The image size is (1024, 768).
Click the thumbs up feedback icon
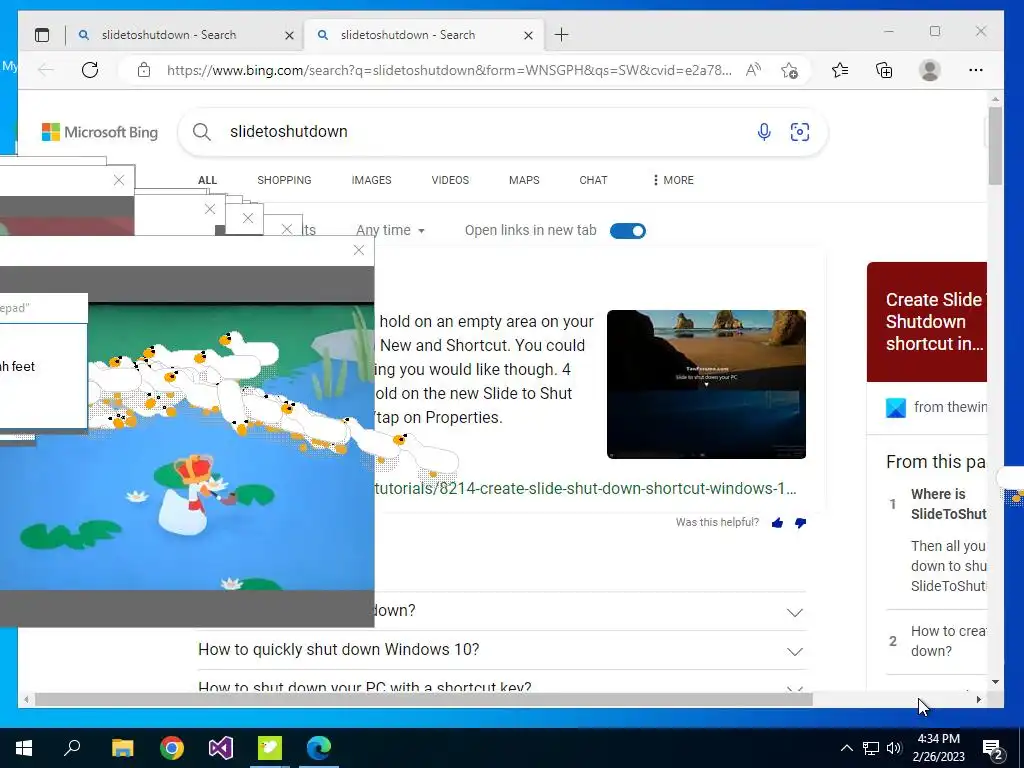coord(777,522)
